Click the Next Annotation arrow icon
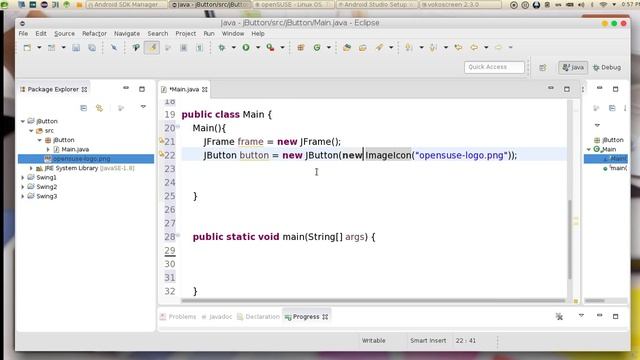This screenshot has height=360, width=640. point(409,48)
